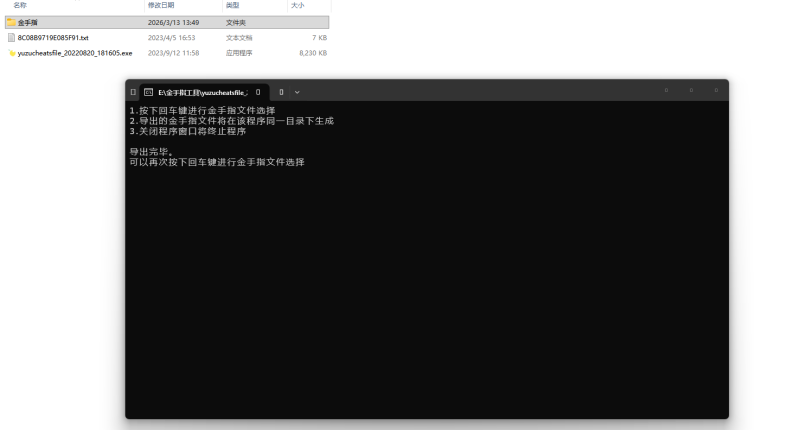Screen dimensions: 800x430
Task: Click the text document icon of 8C08B9719E085F91.txt
Action: pos(11,38)
